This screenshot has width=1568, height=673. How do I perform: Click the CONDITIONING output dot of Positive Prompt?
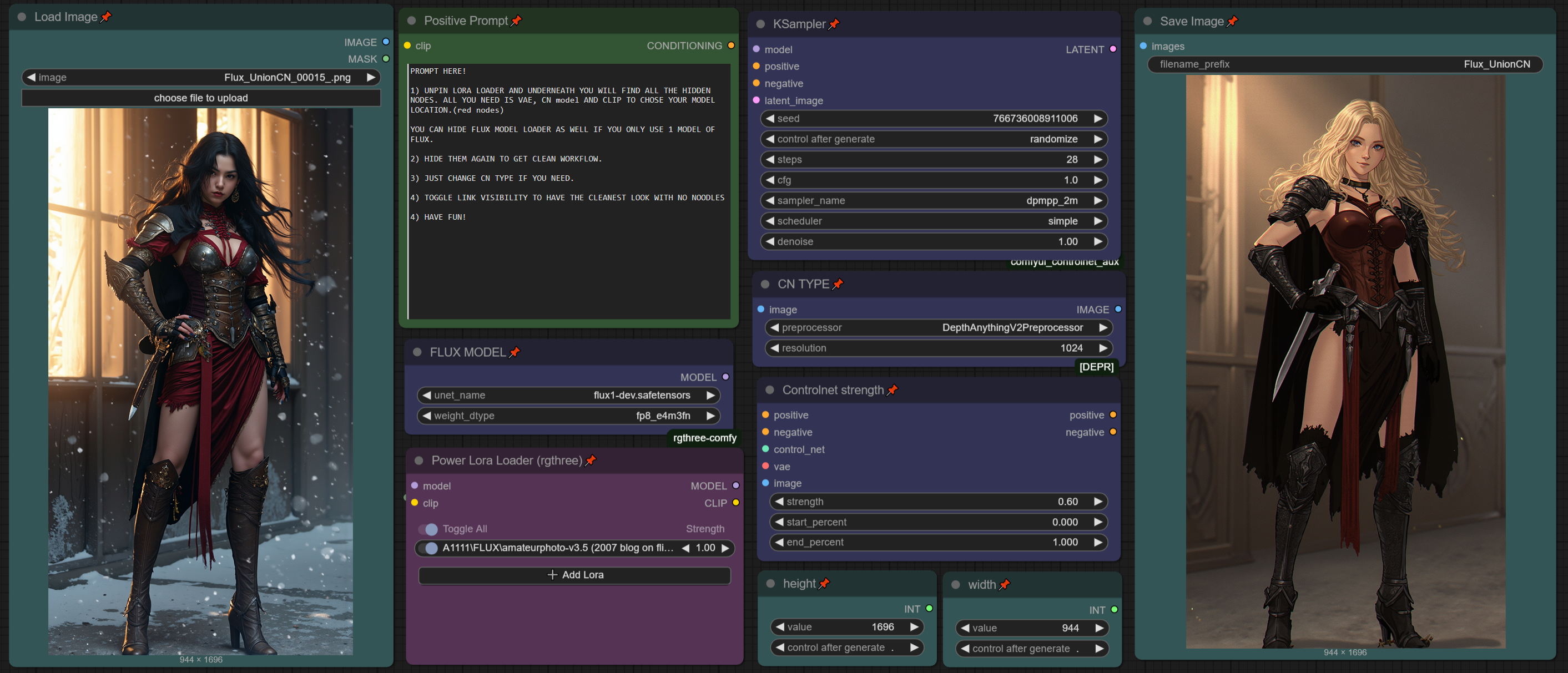731,45
